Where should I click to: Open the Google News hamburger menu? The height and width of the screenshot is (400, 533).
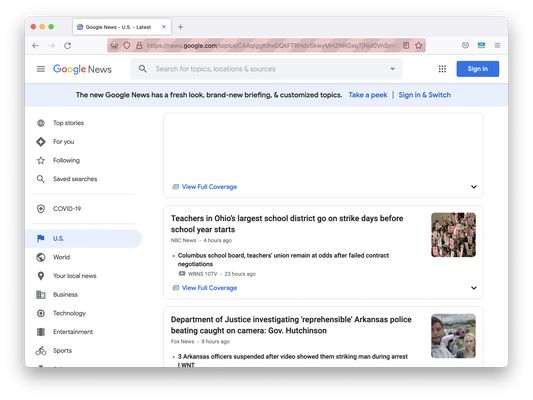click(x=41, y=69)
